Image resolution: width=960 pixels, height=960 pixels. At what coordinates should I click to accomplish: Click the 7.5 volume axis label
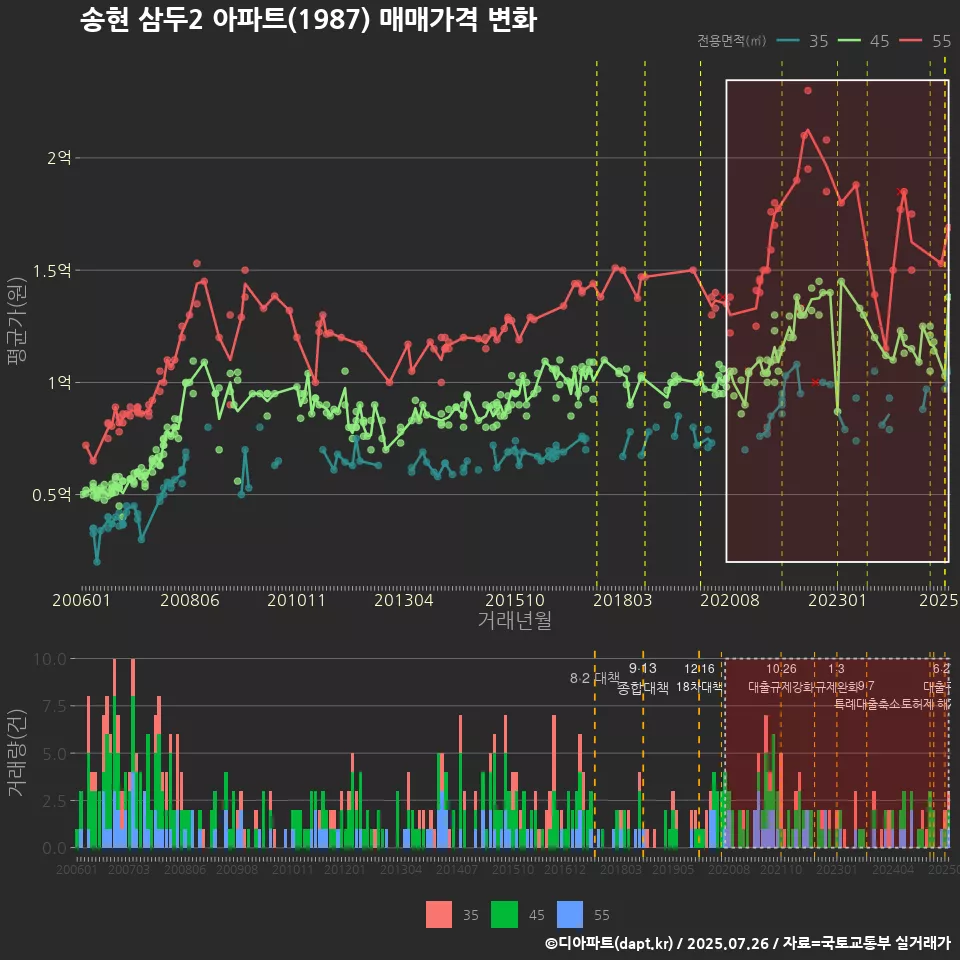54,707
